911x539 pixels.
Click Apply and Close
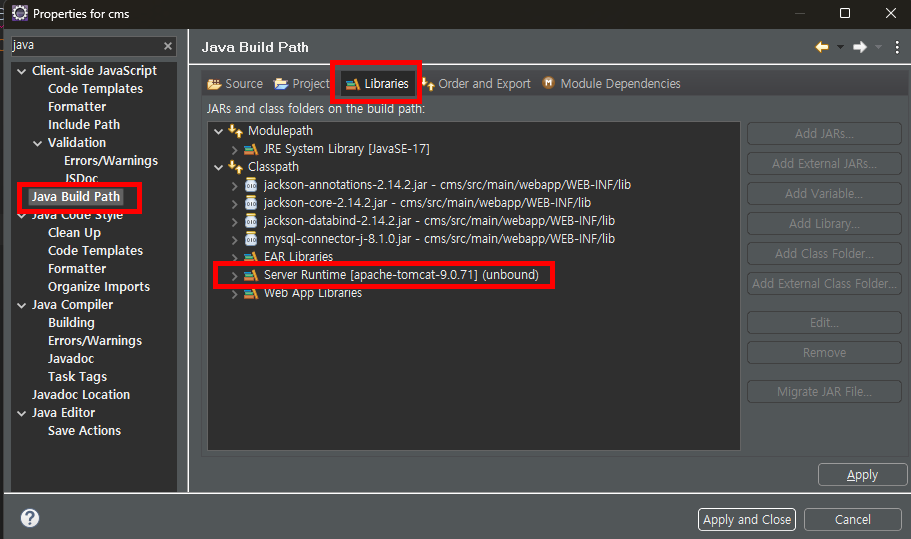[x=747, y=519]
